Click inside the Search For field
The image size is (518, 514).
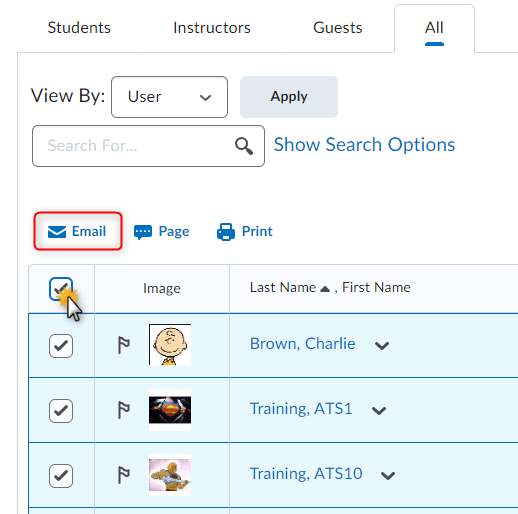148,146
